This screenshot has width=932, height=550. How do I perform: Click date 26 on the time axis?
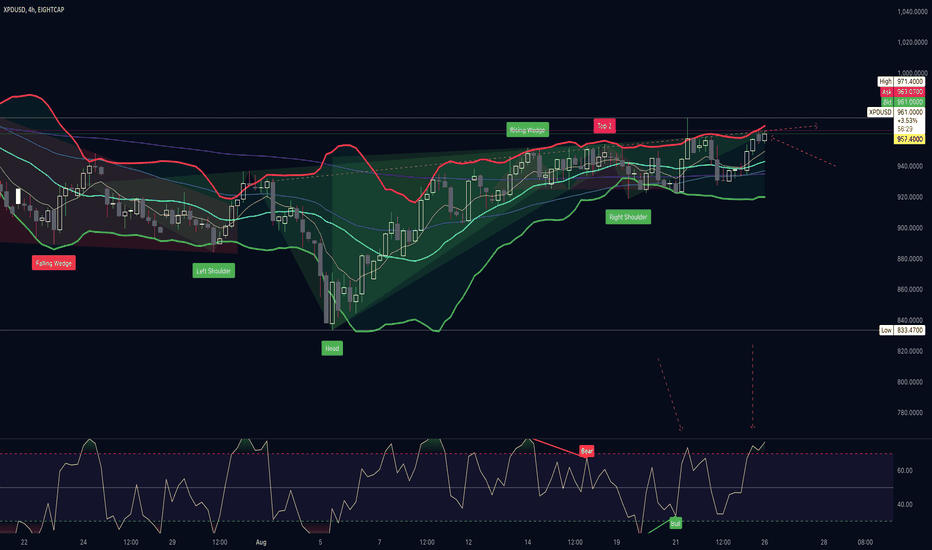click(x=764, y=542)
